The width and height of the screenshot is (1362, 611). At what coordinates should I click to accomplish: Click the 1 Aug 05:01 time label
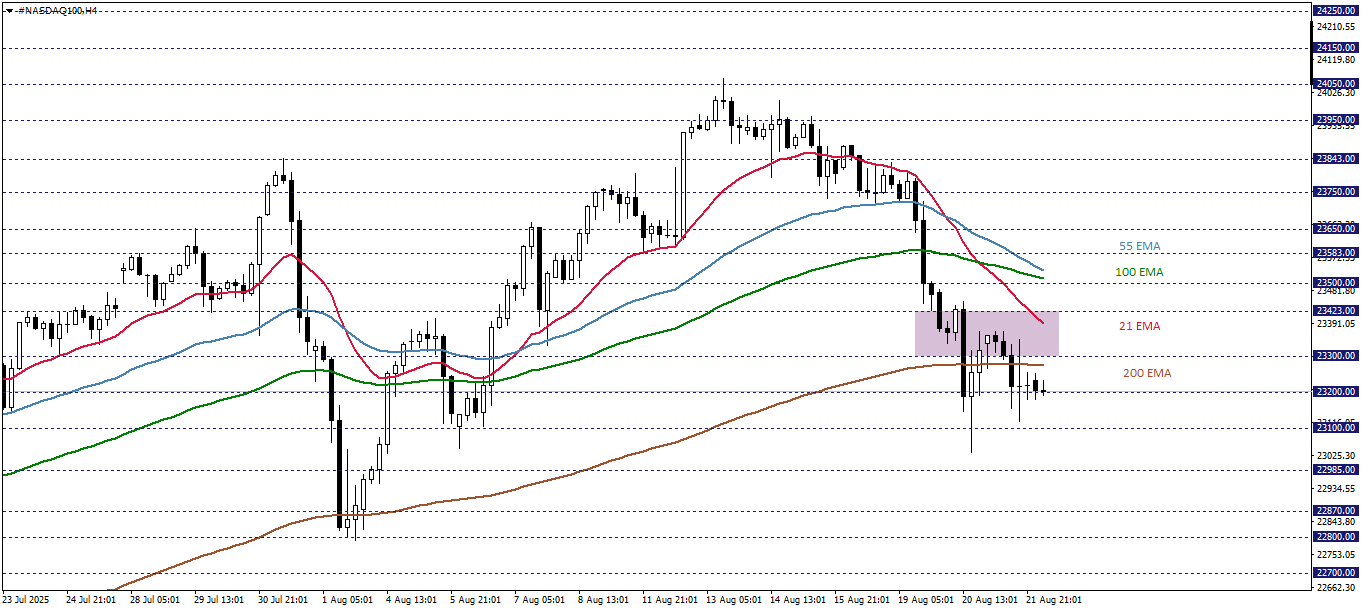pos(346,600)
